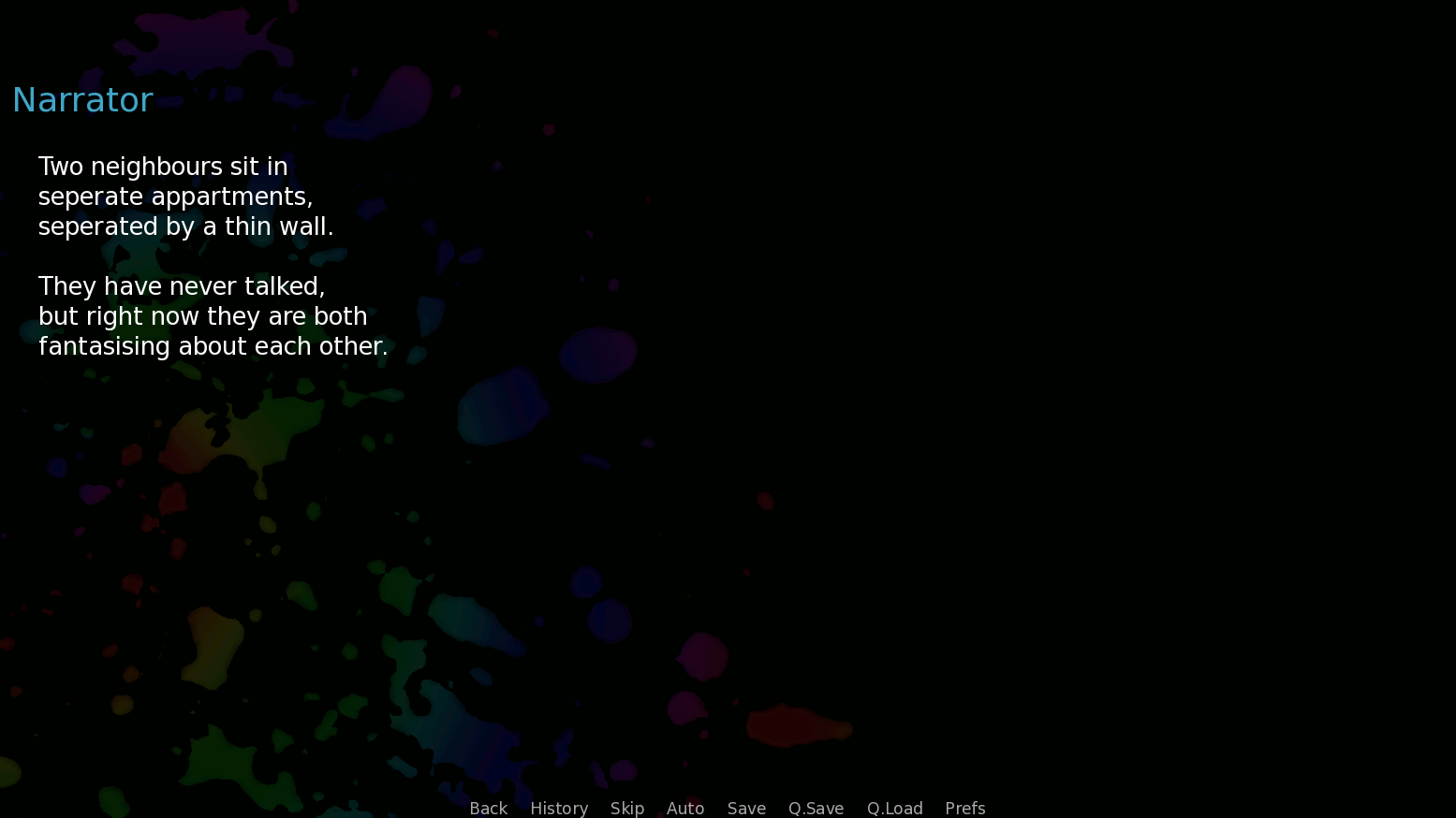
Task: Open Prefs settings menu
Action: (964, 808)
